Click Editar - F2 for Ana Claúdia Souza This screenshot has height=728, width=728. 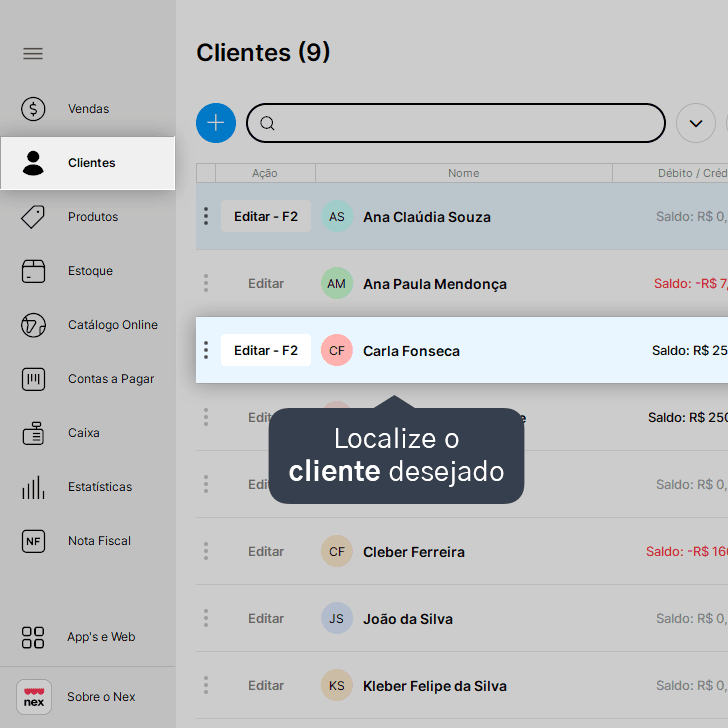[x=266, y=216]
